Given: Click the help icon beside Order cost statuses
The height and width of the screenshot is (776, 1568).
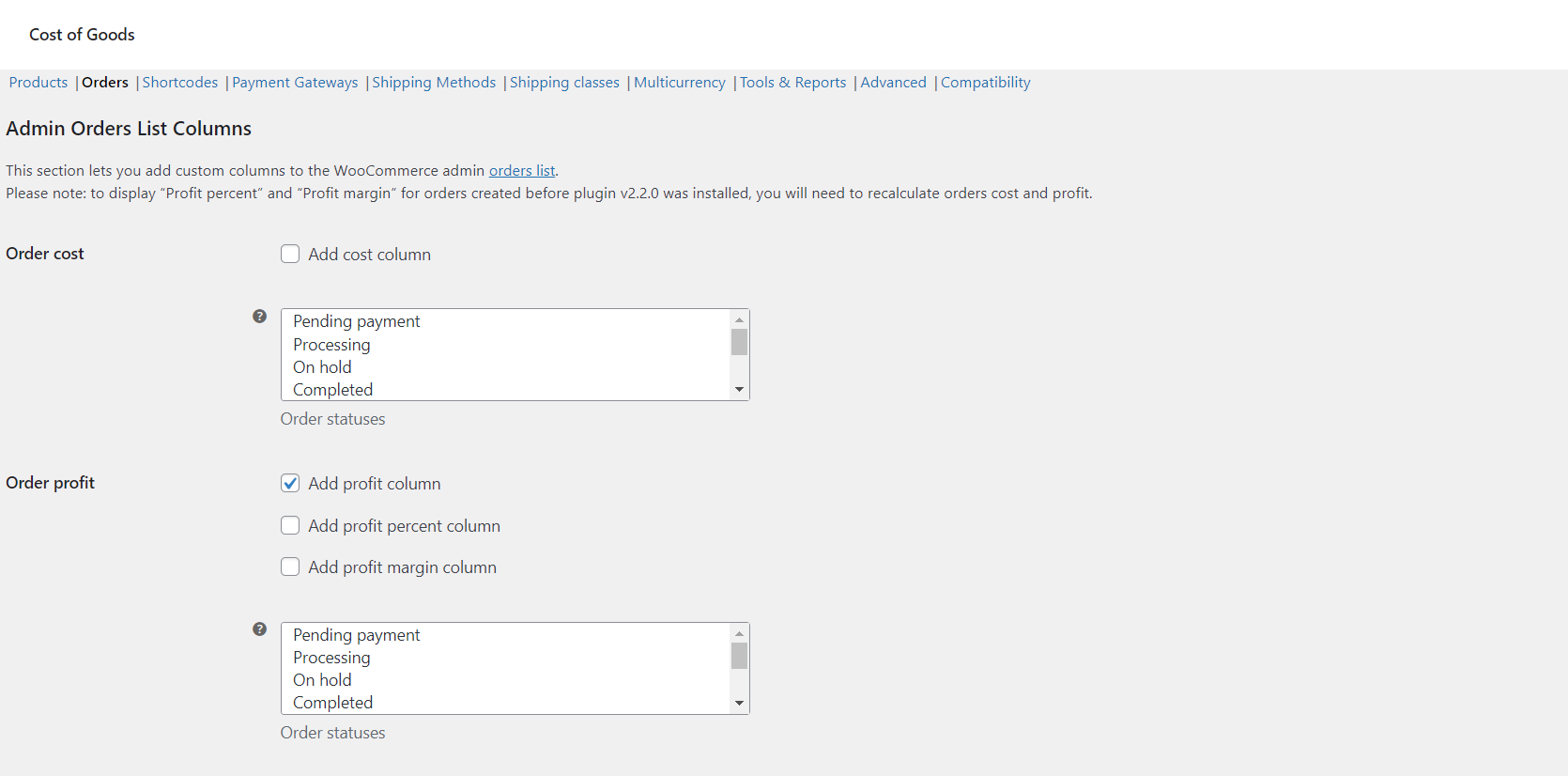Looking at the screenshot, I should click(x=259, y=317).
